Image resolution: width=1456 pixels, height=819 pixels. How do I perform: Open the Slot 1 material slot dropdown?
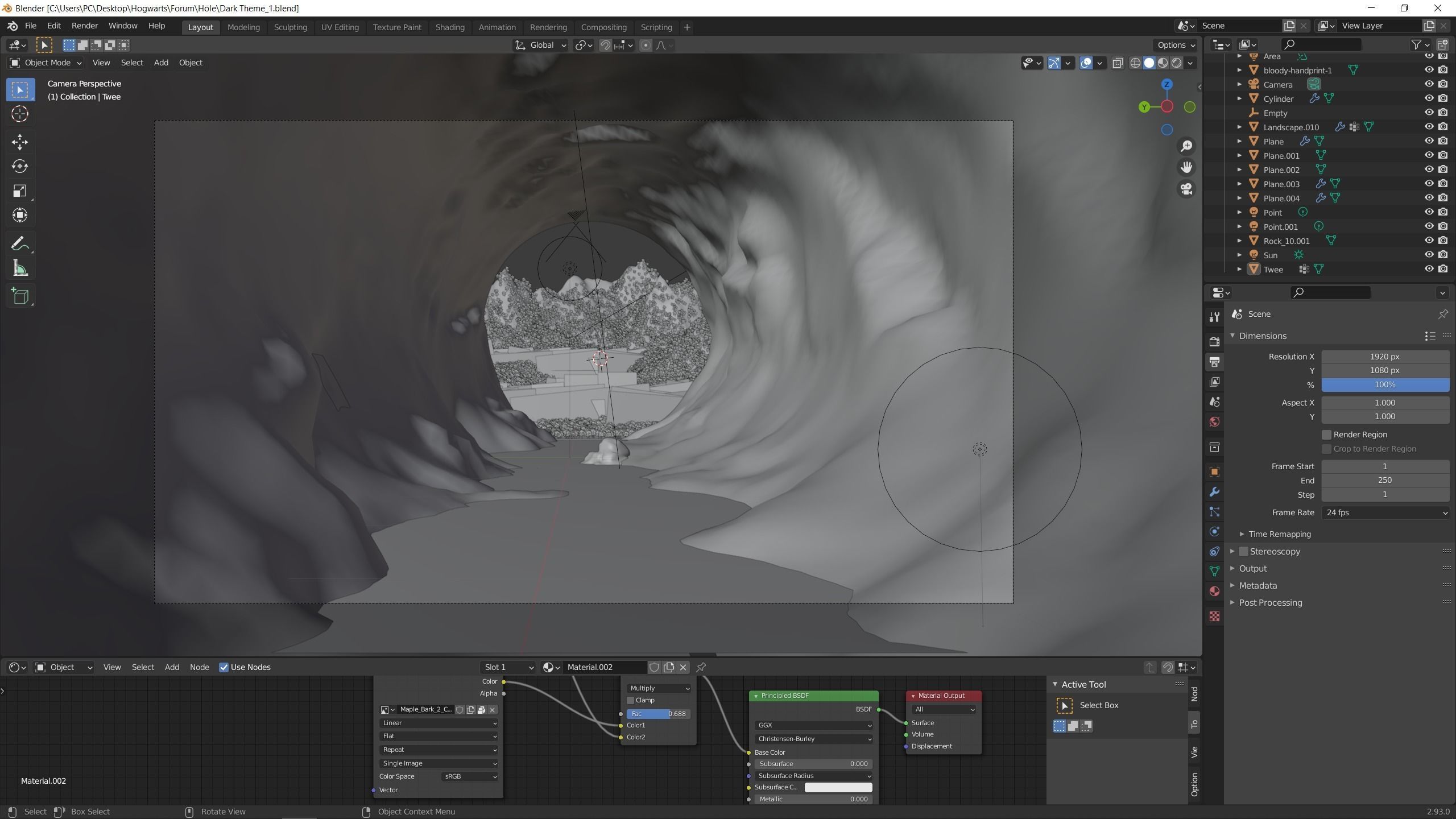508,667
